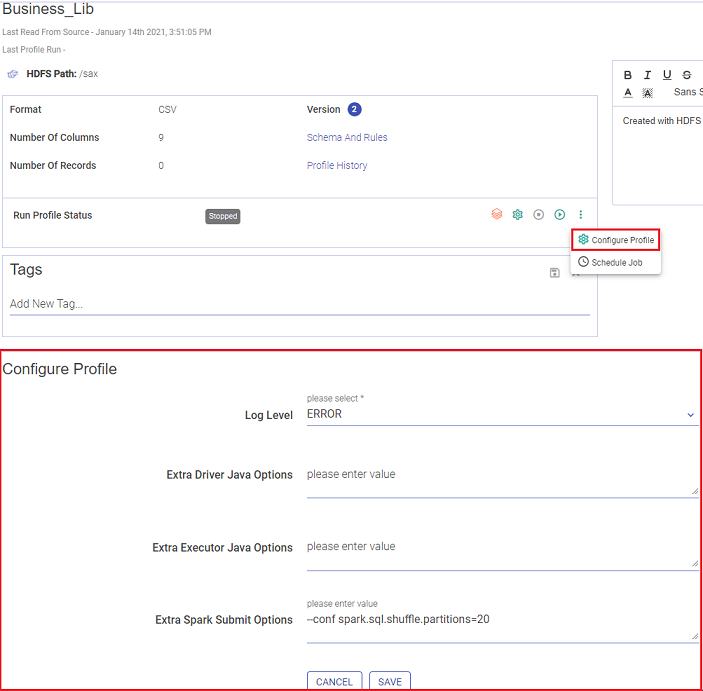Open the Profile History link
Viewport: 703px width, 691px height.
[x=337, y=165]
